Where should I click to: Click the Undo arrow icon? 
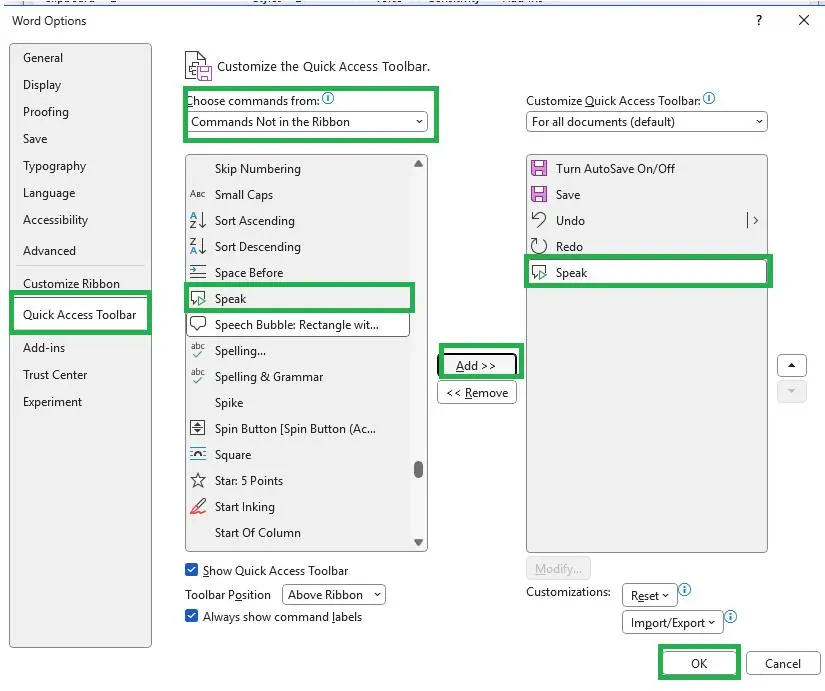click(x=539, y=219)
